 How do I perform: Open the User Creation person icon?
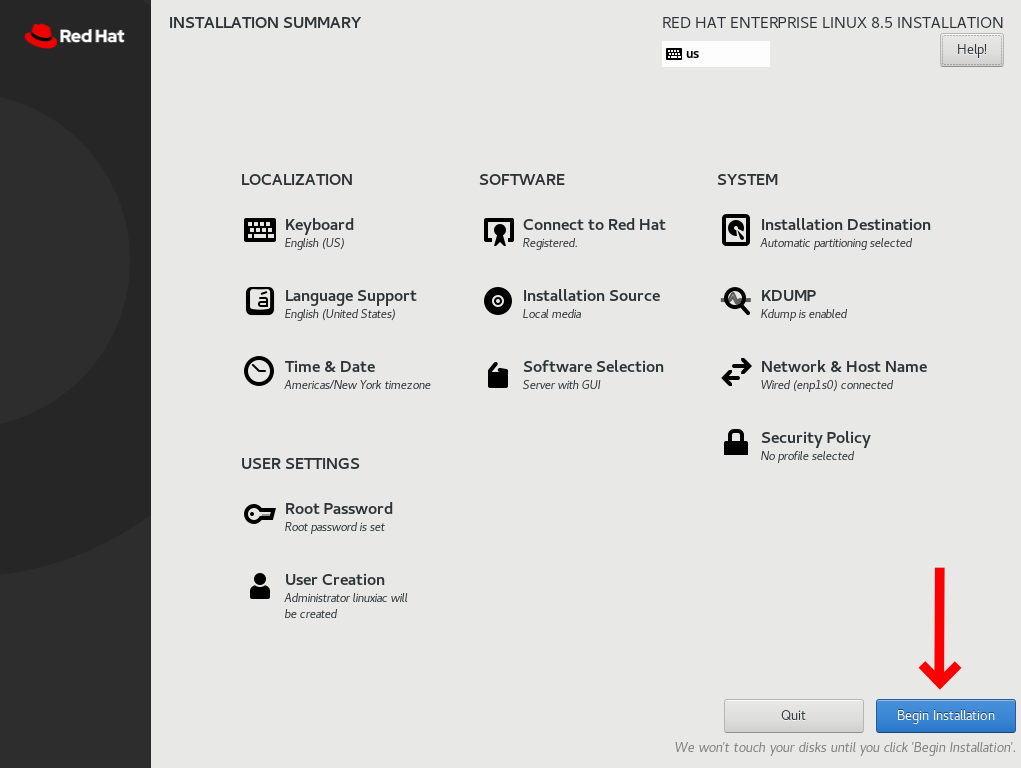tap(260, 586)
